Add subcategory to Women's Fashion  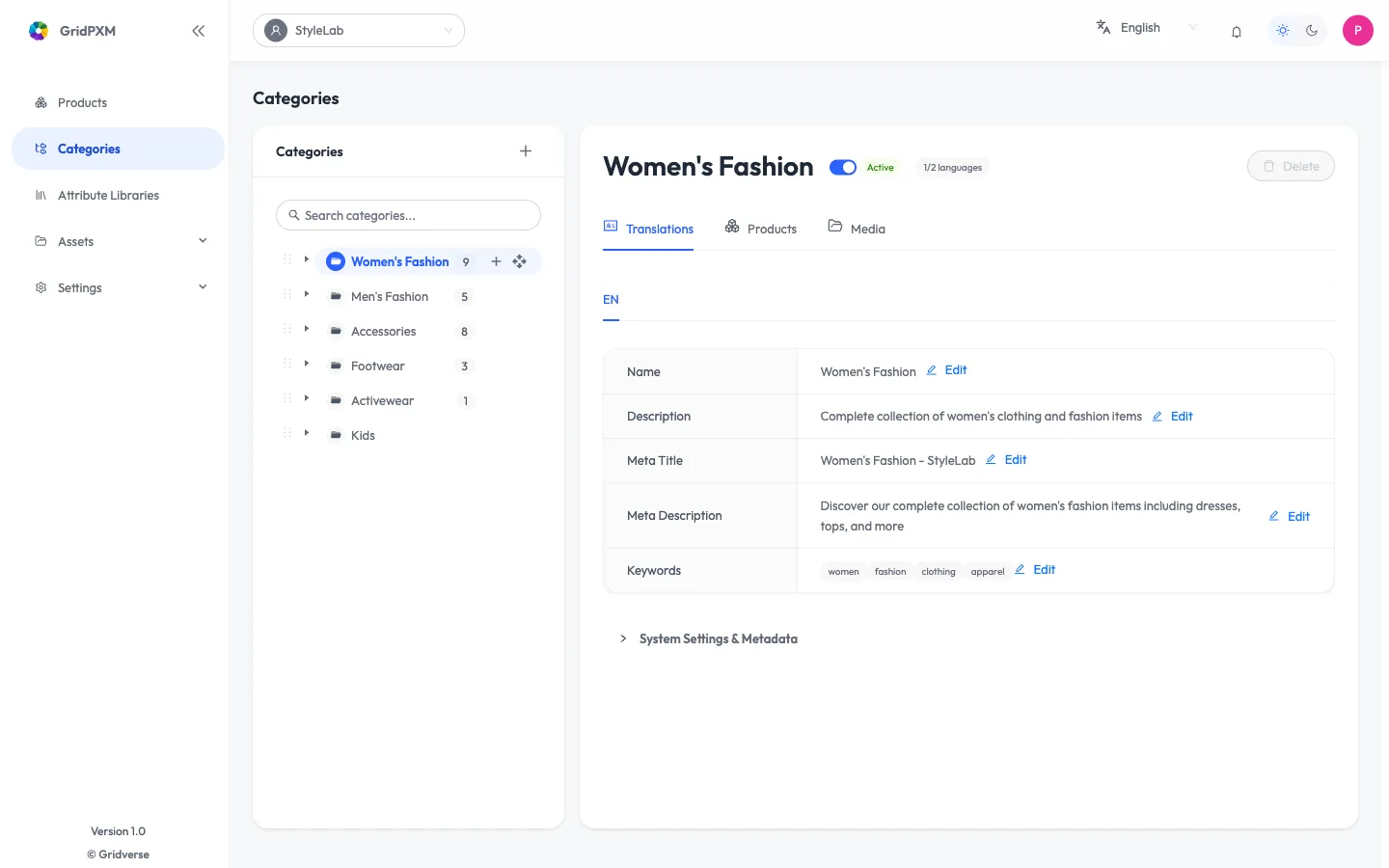[x=496, y=261]
